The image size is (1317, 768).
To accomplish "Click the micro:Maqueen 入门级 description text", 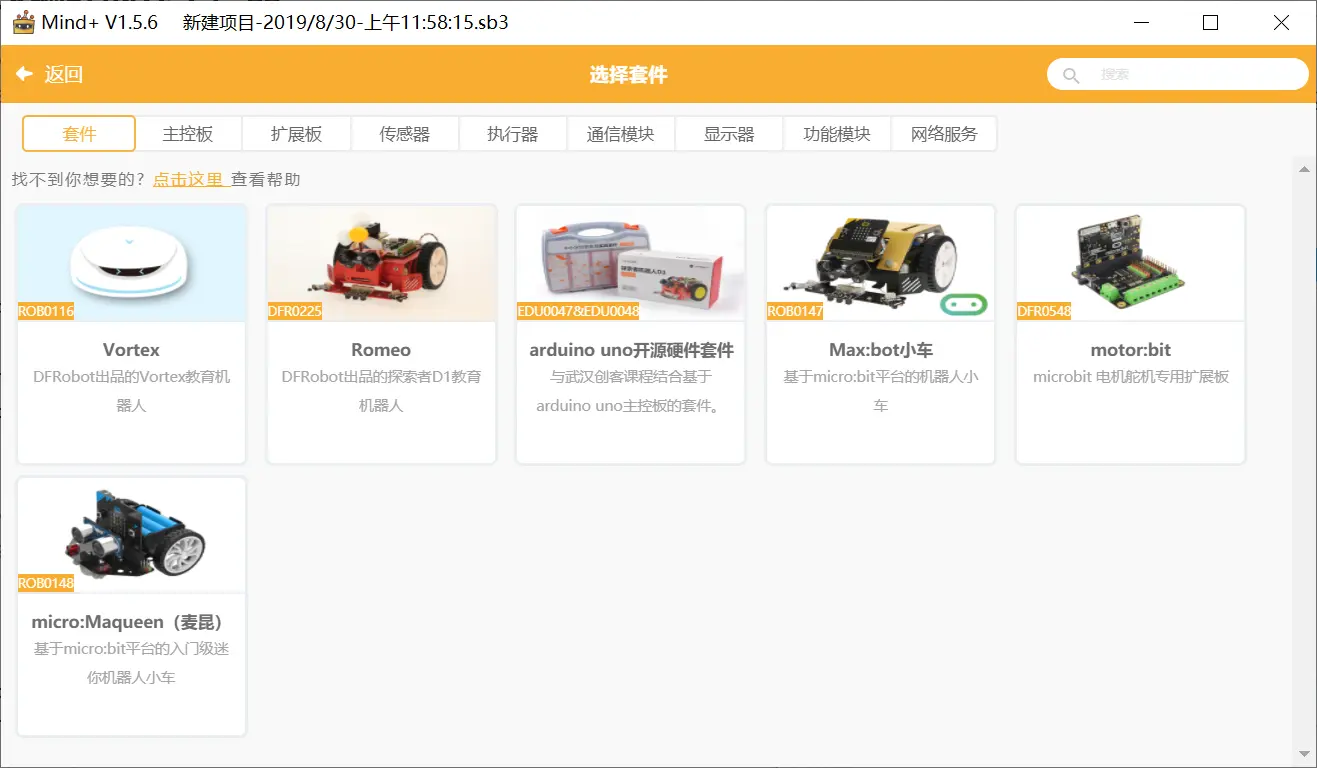I will (x=131, y=663).
